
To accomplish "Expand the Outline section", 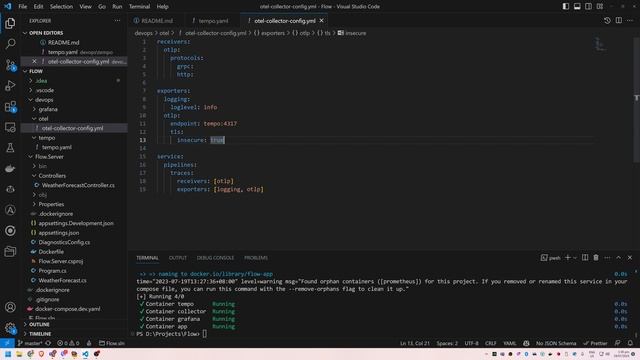I will [x=39, y=324].
